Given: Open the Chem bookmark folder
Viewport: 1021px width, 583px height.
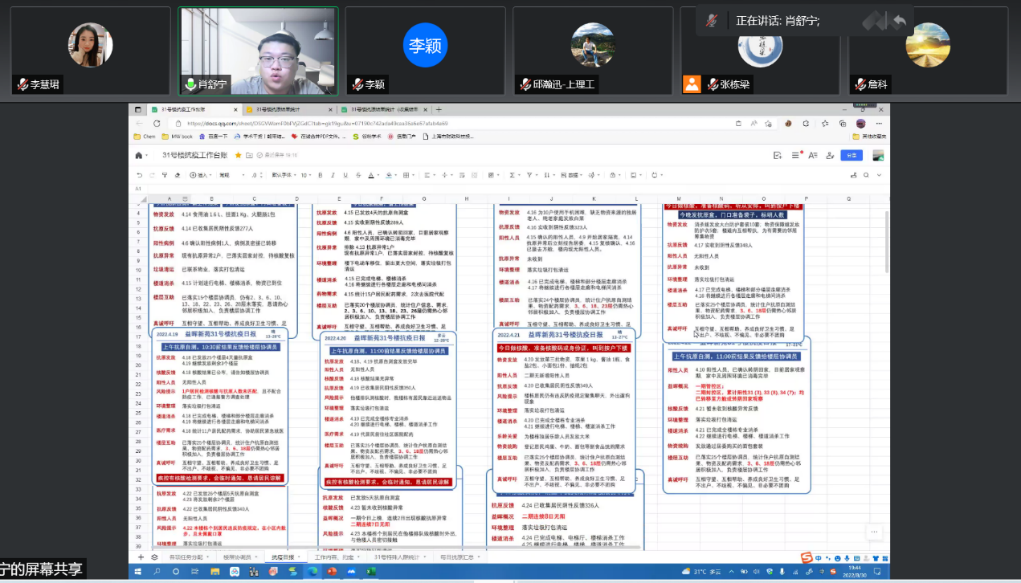Looking at the screenshot, I should (145, 137).
